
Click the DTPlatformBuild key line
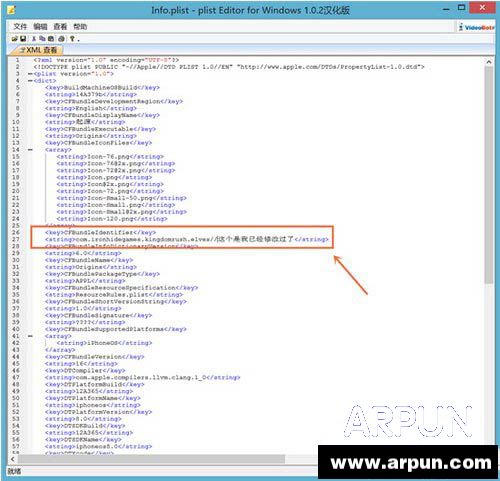95,384
